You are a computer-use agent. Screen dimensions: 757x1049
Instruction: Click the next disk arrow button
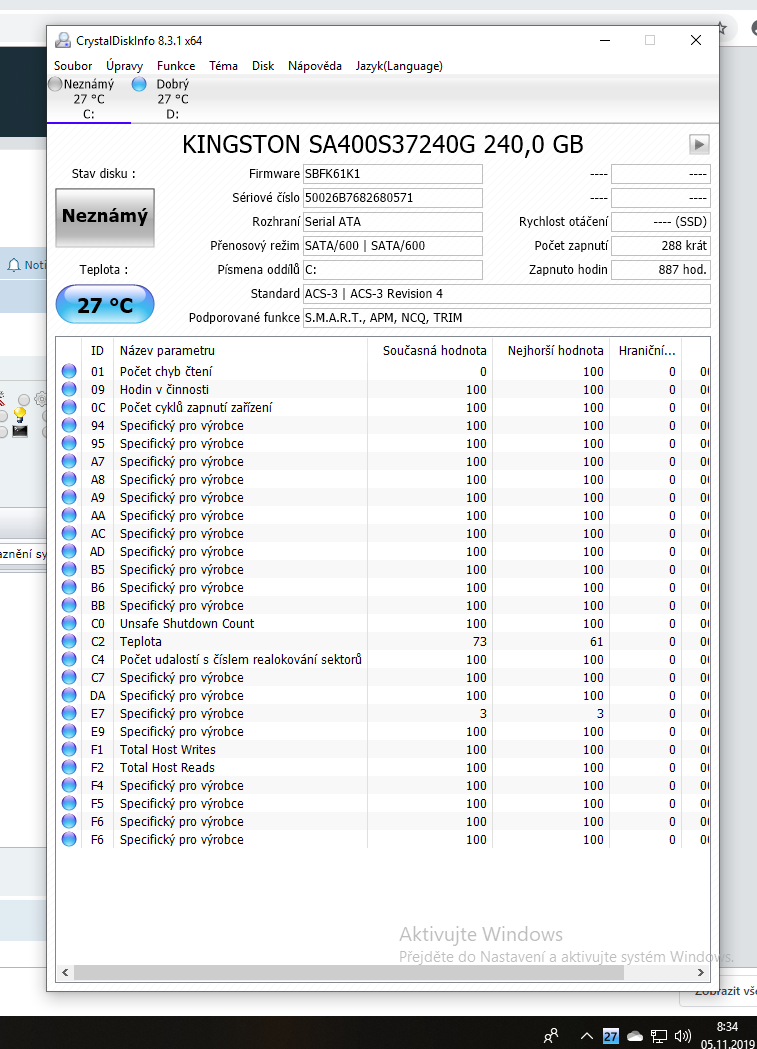click(699, 144)
